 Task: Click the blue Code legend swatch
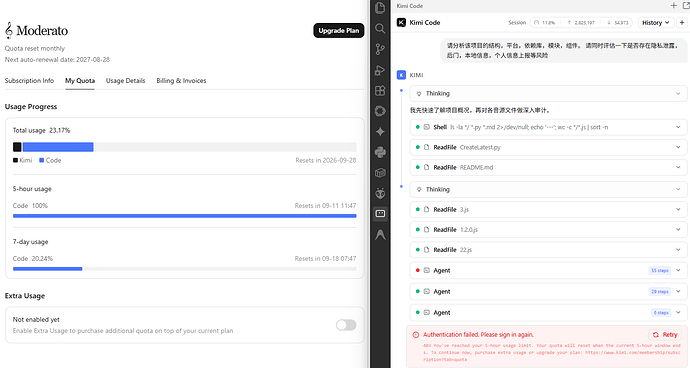(41, 160)
